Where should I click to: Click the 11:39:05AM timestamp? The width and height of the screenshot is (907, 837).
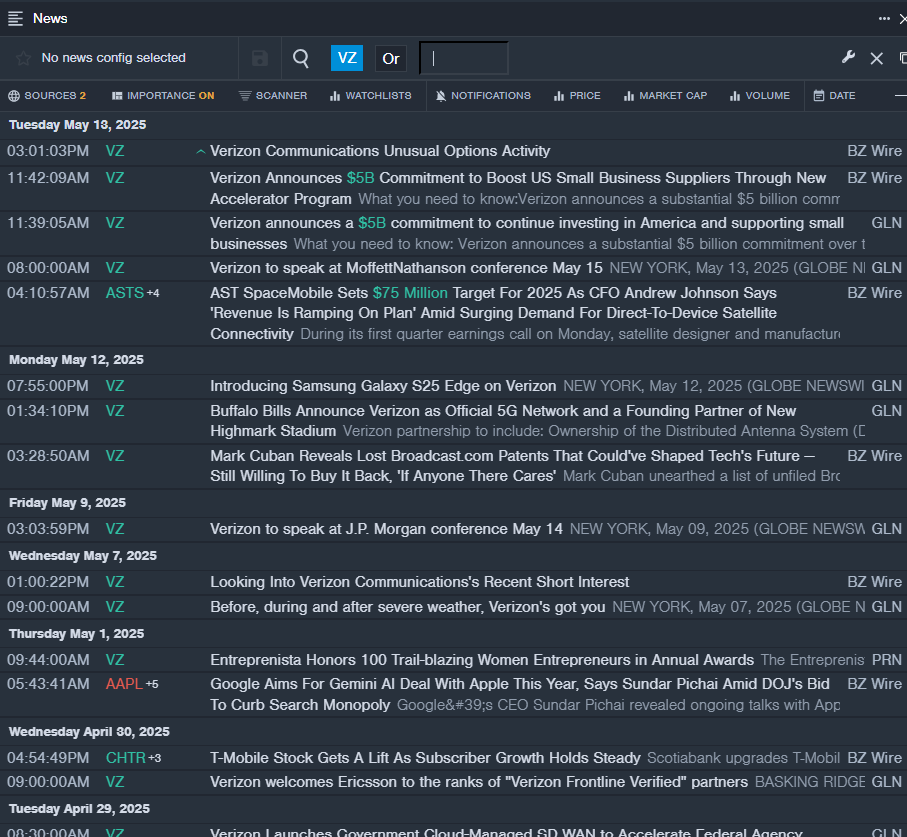(x=48, y=223)
